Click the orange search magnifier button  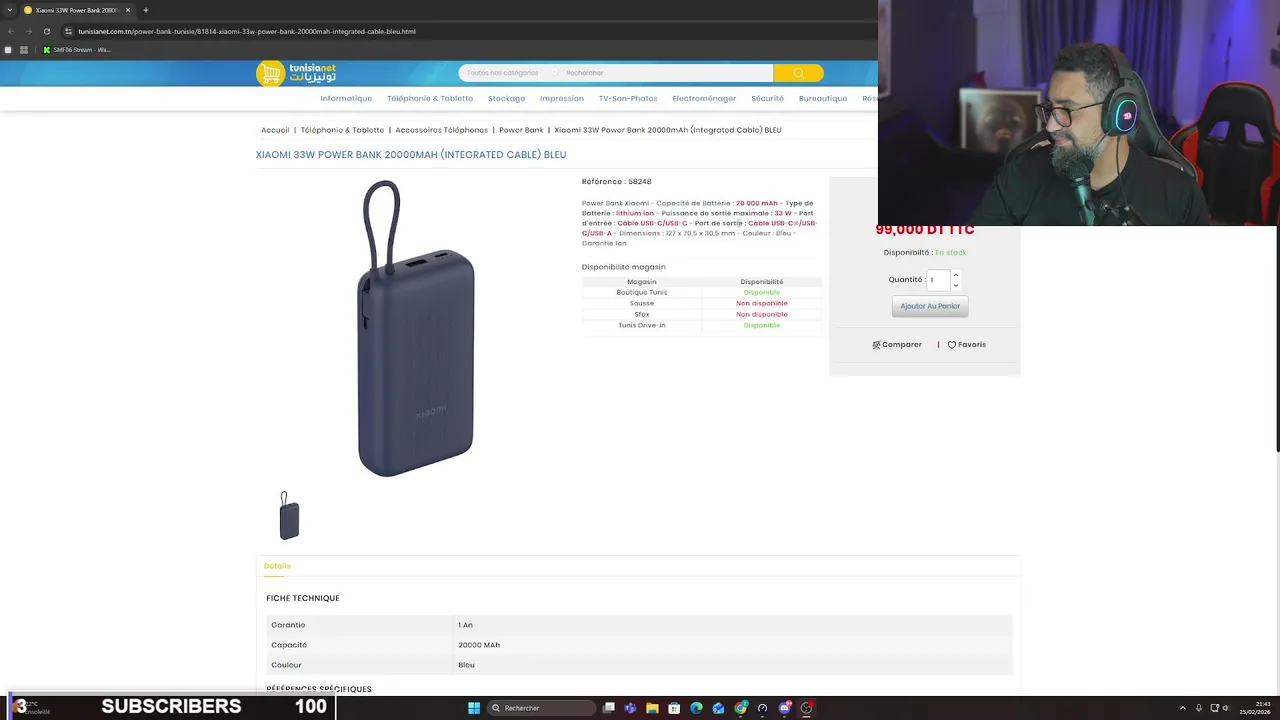[x=798, y=73]
